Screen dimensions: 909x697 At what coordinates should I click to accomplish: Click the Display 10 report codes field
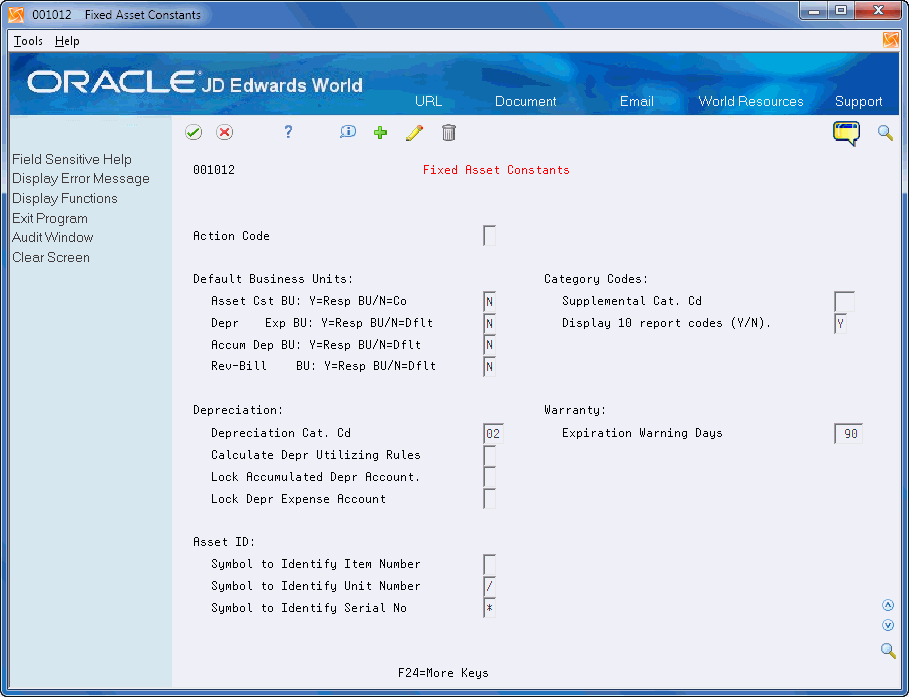[x=841, y=324]
